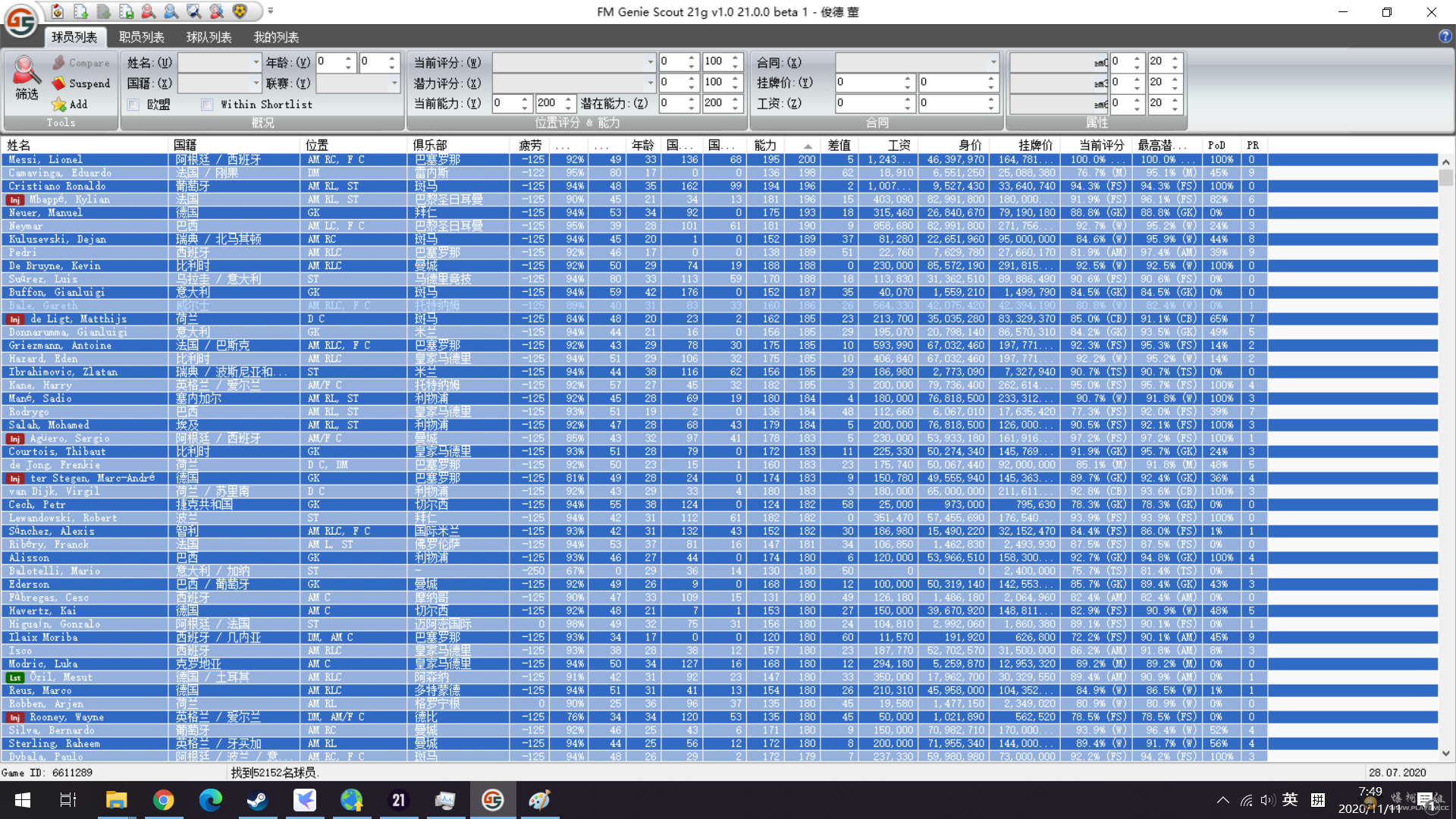Click the minimum 挂牌价 input field
The width and height of the screenshot is (1456, 819).
pyautogui.click(x=868, y=83)
